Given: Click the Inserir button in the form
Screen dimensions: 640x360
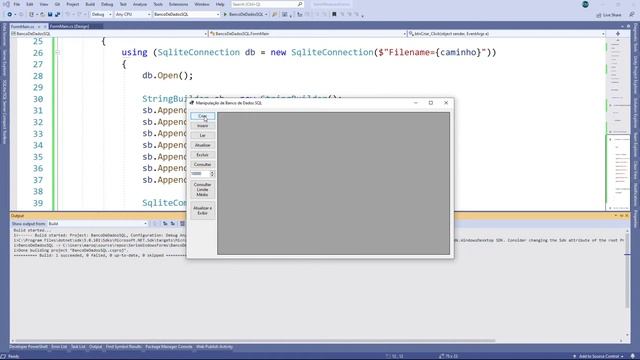Looking at the screenshot, I should tap(202, 126).
